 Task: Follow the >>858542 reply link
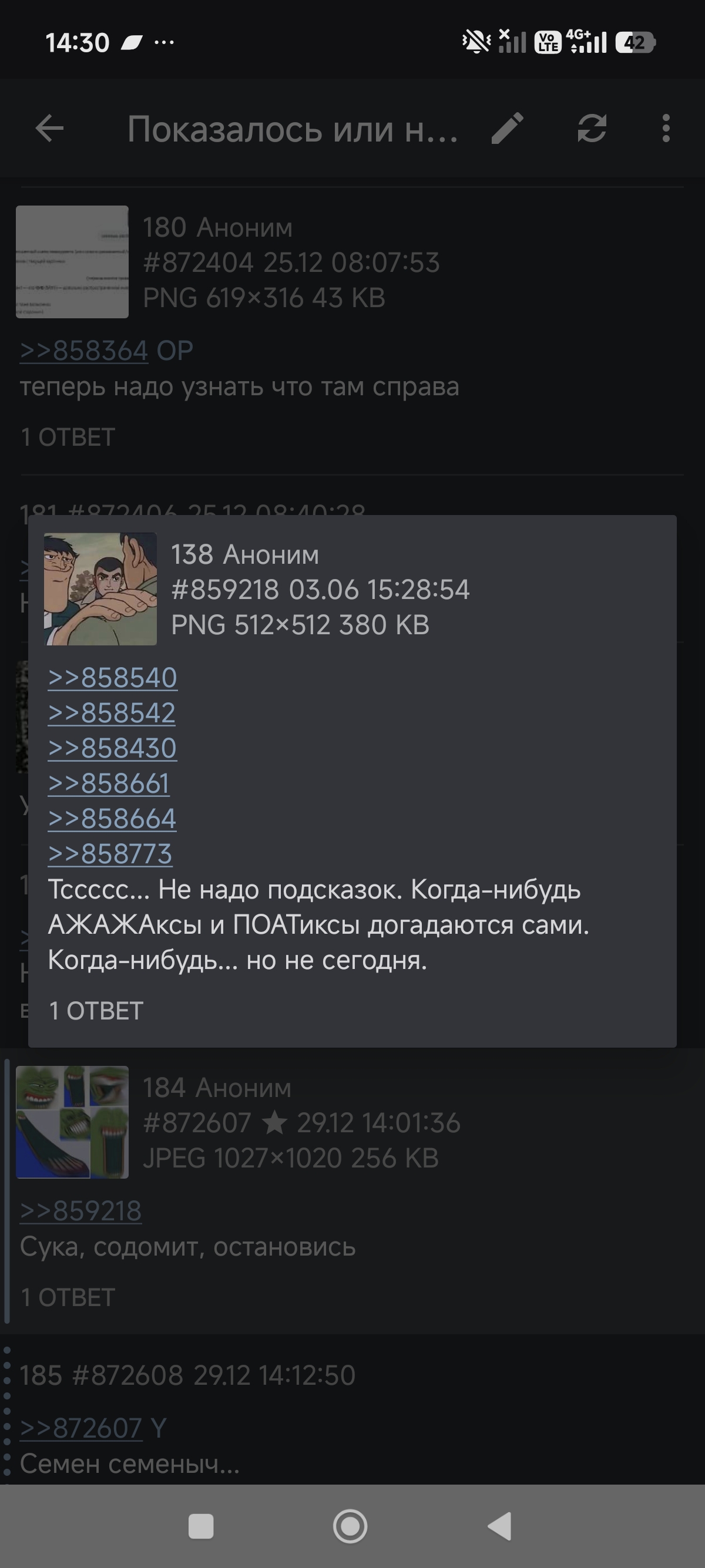click(x=112, y=714)
